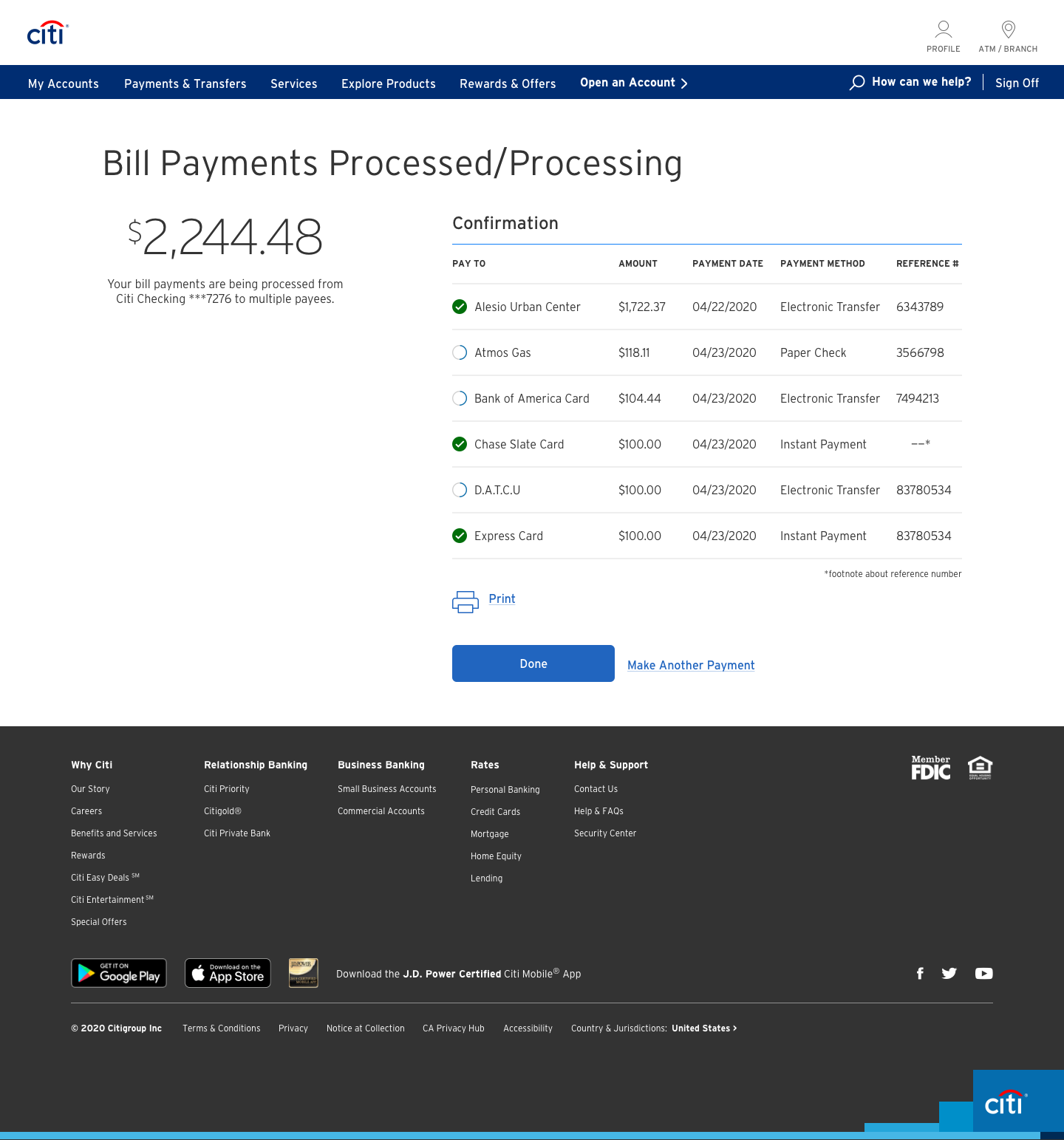
Task: Click the green check beside Chase Slate Card
Action: tap(460, 444)
